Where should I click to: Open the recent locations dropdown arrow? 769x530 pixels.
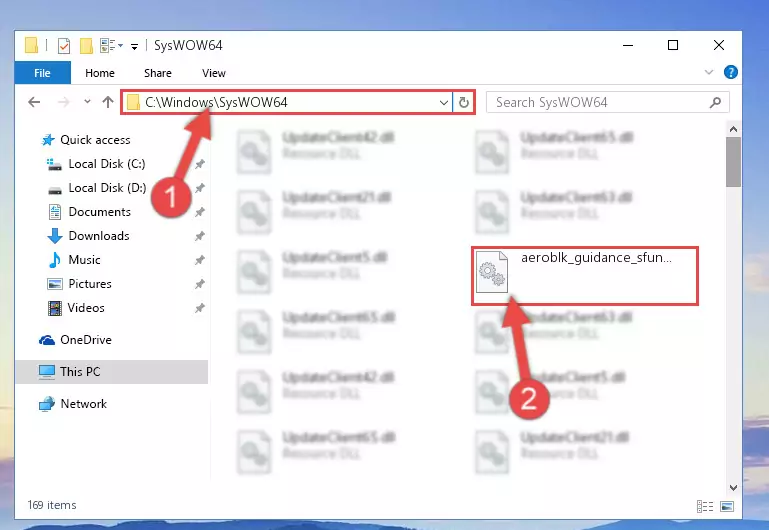(87, 101)
